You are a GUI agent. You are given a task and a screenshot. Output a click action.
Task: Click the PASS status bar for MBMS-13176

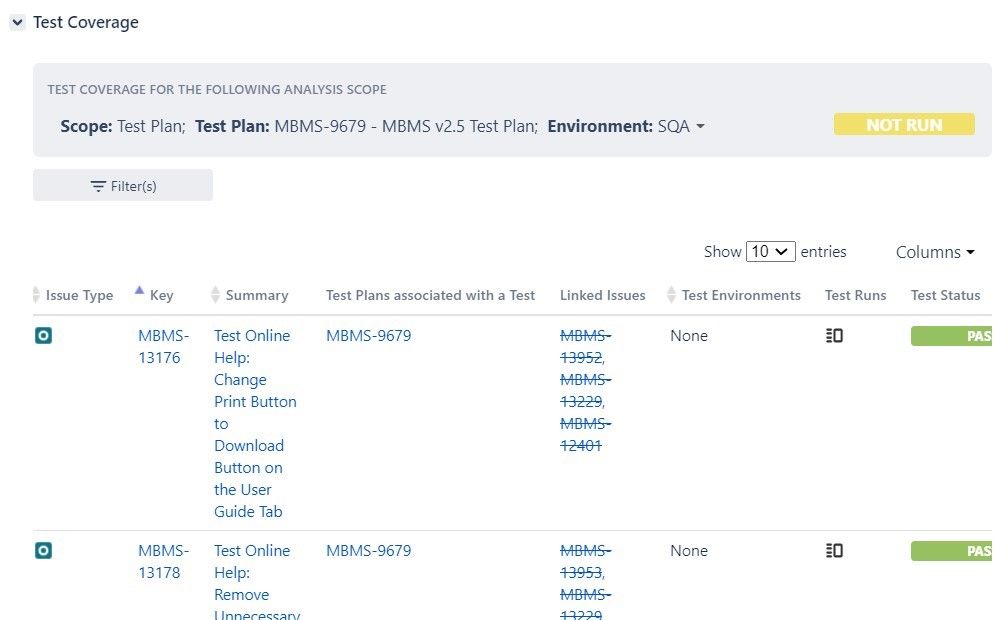(x=952, y=336)
